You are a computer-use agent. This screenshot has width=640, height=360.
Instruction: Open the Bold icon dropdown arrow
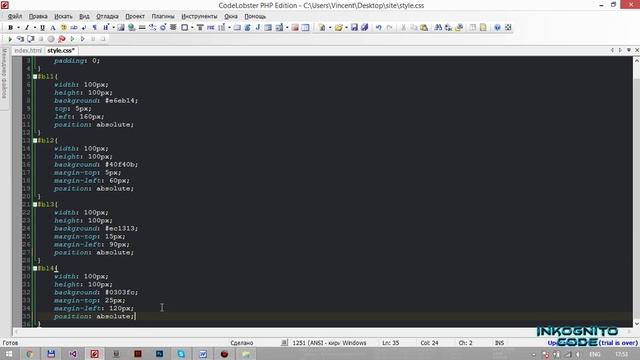pyautogui.click(x=18, y=28)
